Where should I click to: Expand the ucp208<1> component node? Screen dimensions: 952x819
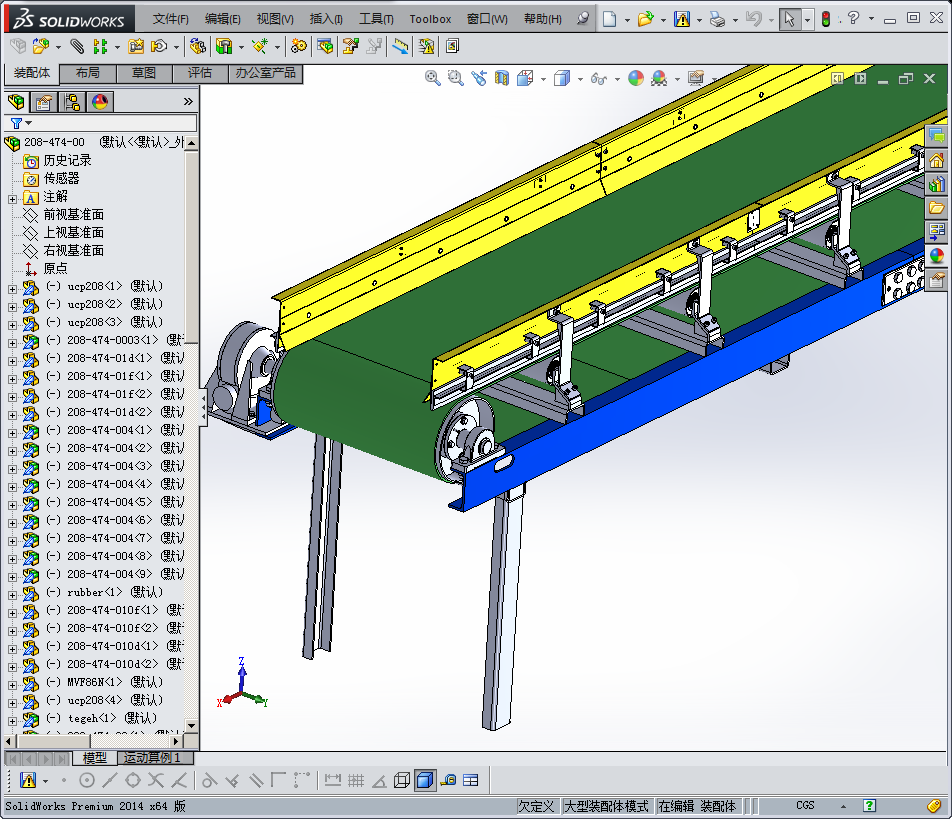click(x=12, y=287)
